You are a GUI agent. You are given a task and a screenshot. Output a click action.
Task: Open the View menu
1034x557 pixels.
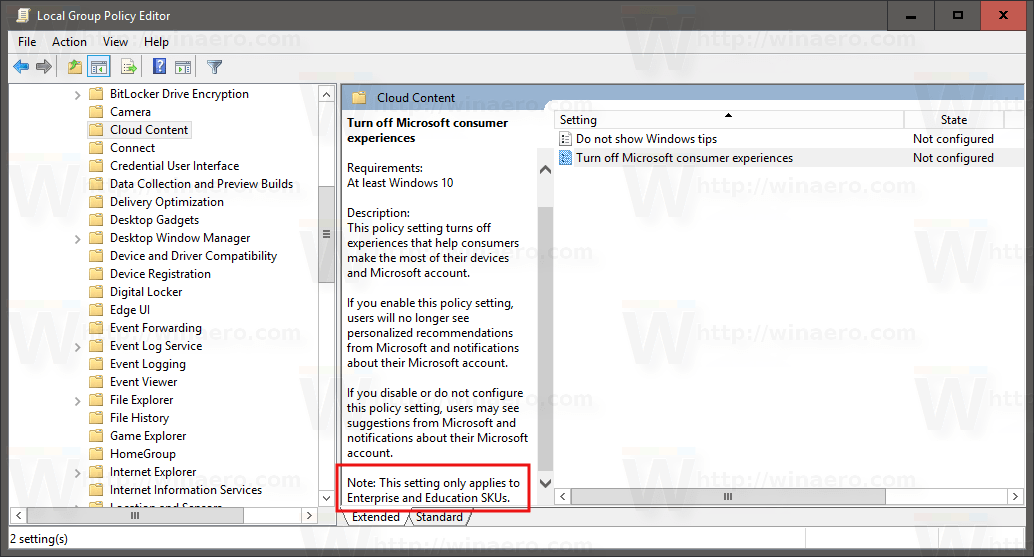(x=115, y=42)
